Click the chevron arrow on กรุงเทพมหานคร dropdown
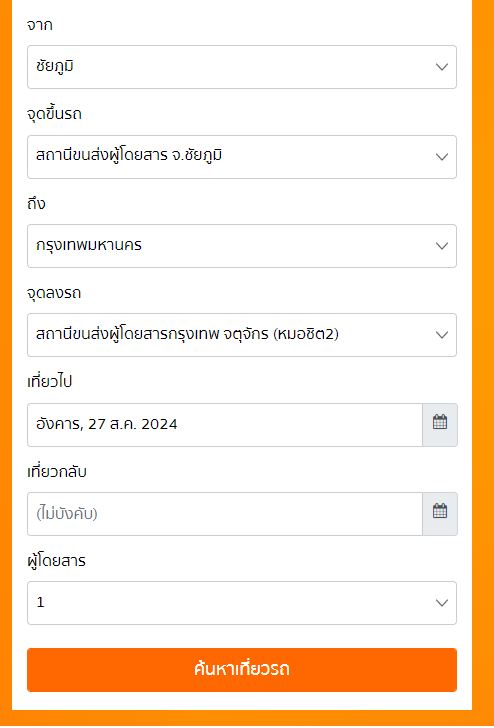The image size is (494, 728). (442, 246)
